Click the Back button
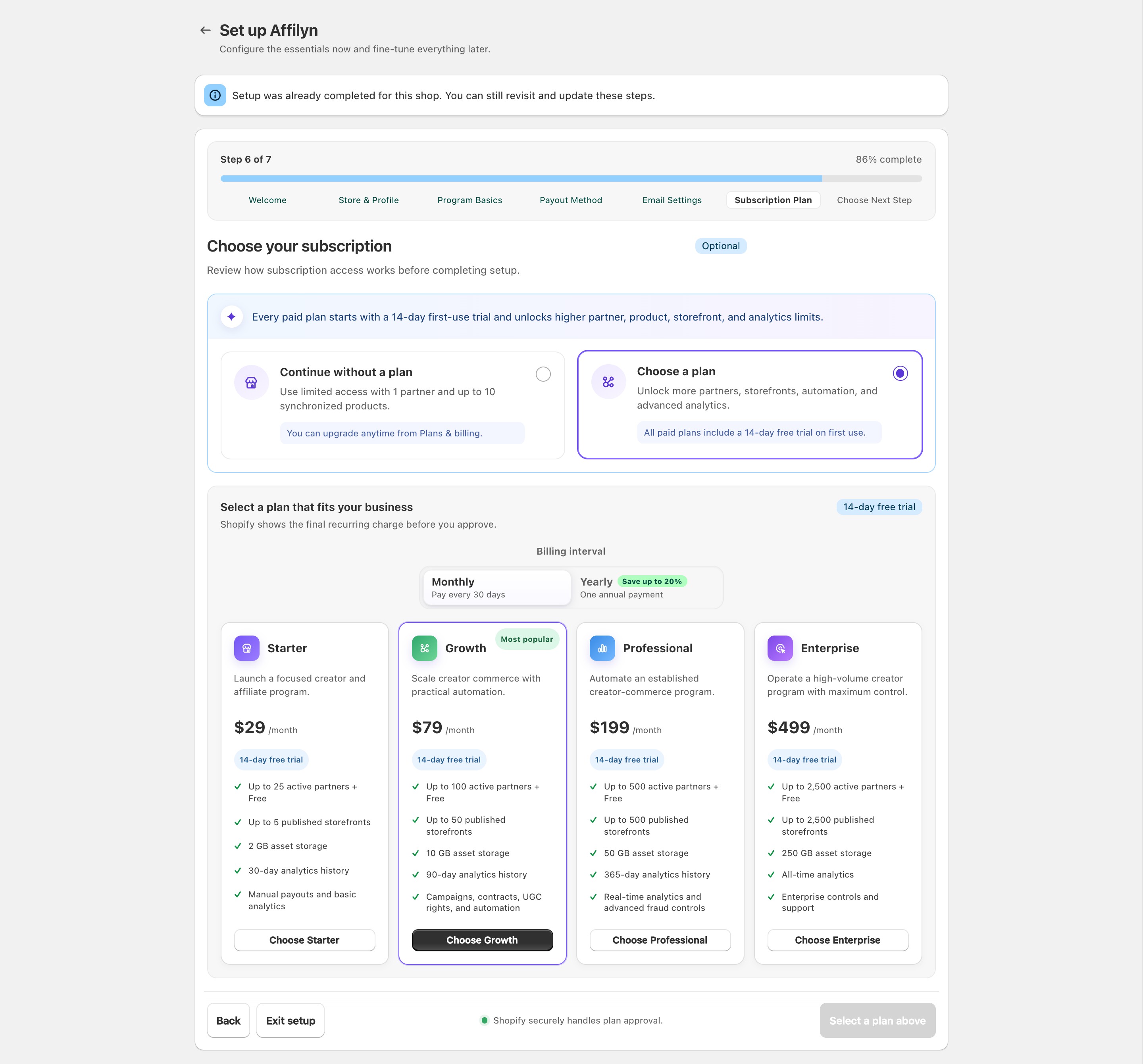The image size is (1143, 1064). 228,1020
